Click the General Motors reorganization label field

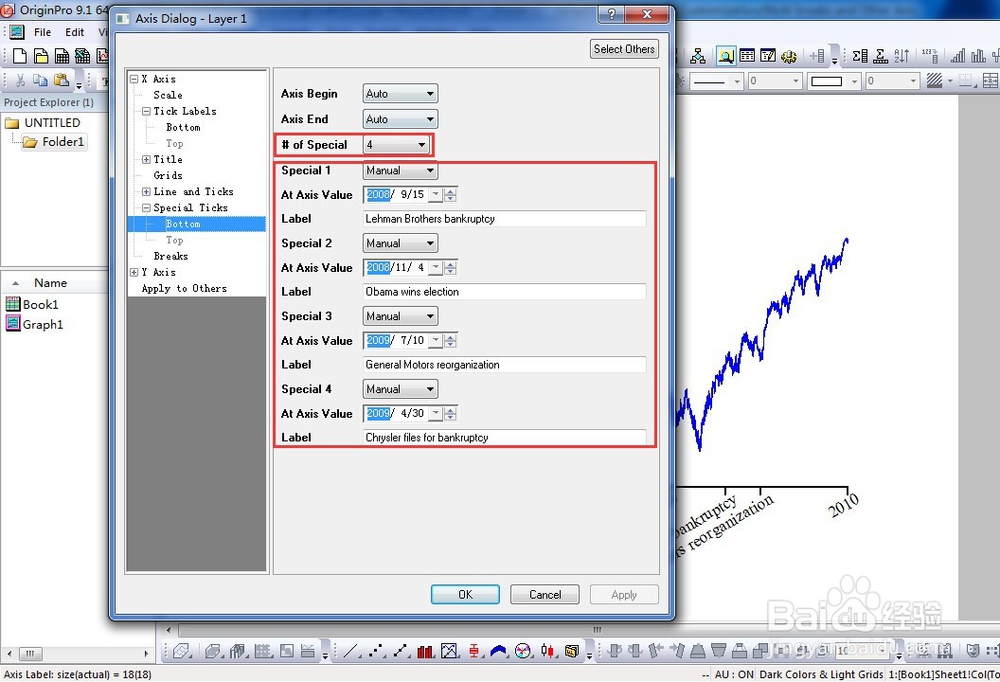point(504,364)
